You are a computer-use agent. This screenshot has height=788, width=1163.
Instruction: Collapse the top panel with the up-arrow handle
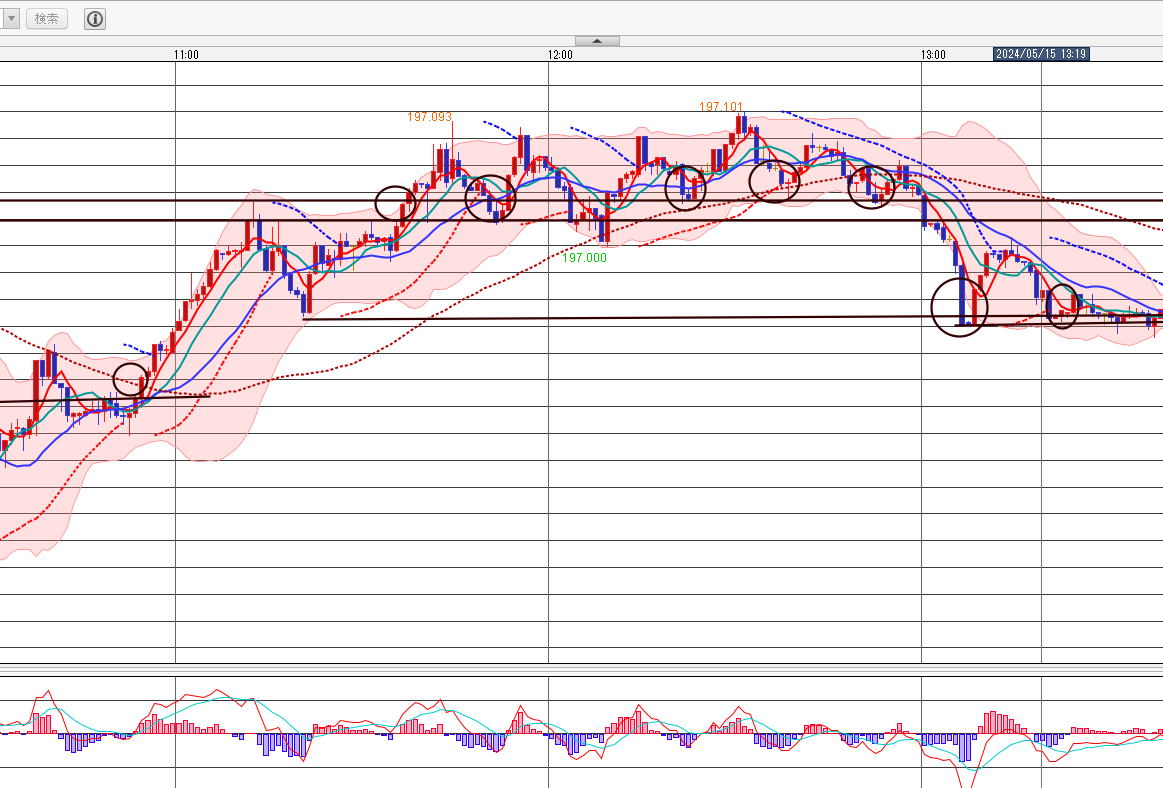597,41
